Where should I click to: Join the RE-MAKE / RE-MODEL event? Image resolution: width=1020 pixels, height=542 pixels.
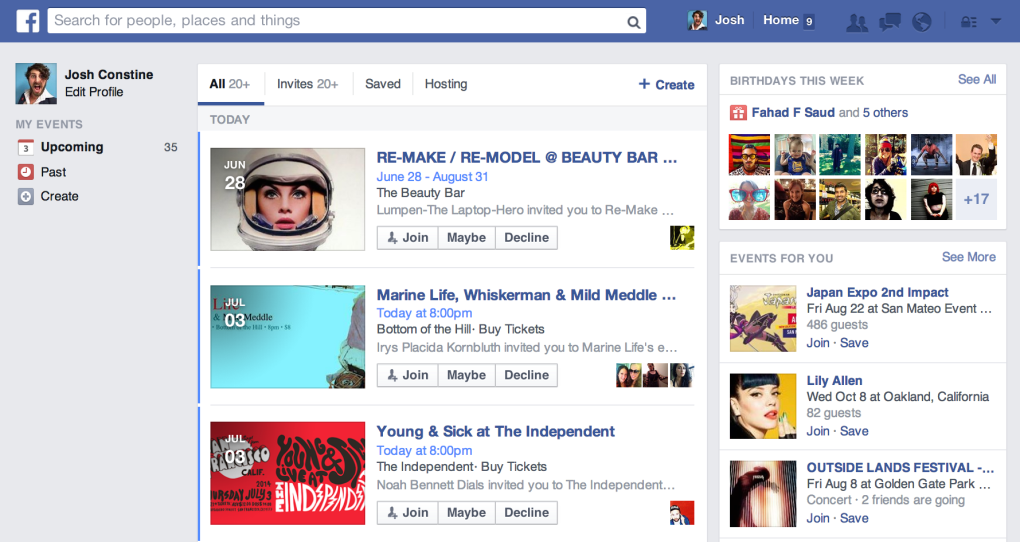408,237
